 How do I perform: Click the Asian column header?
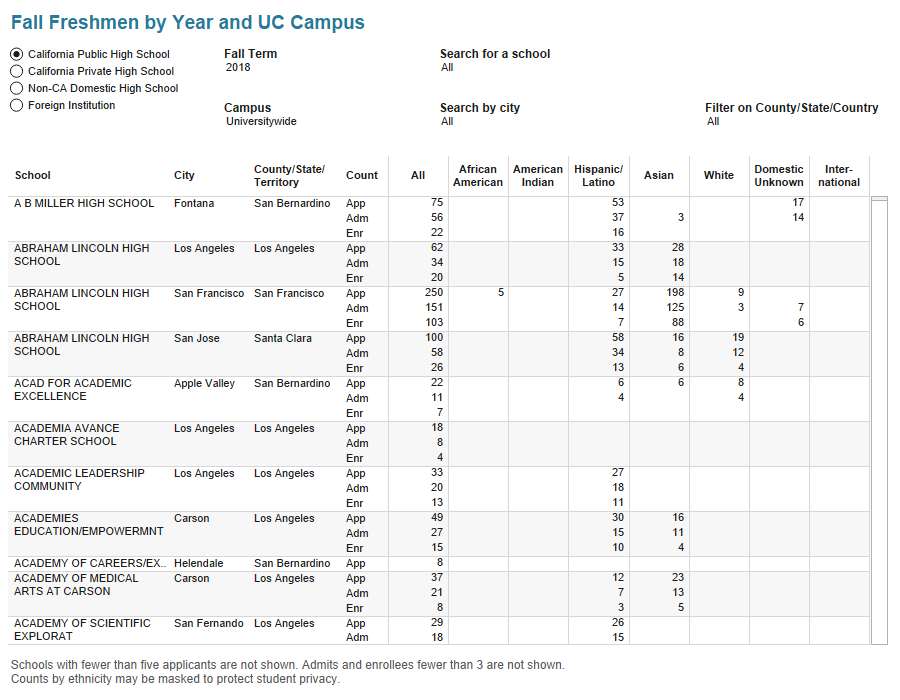(x=659, y=175)
